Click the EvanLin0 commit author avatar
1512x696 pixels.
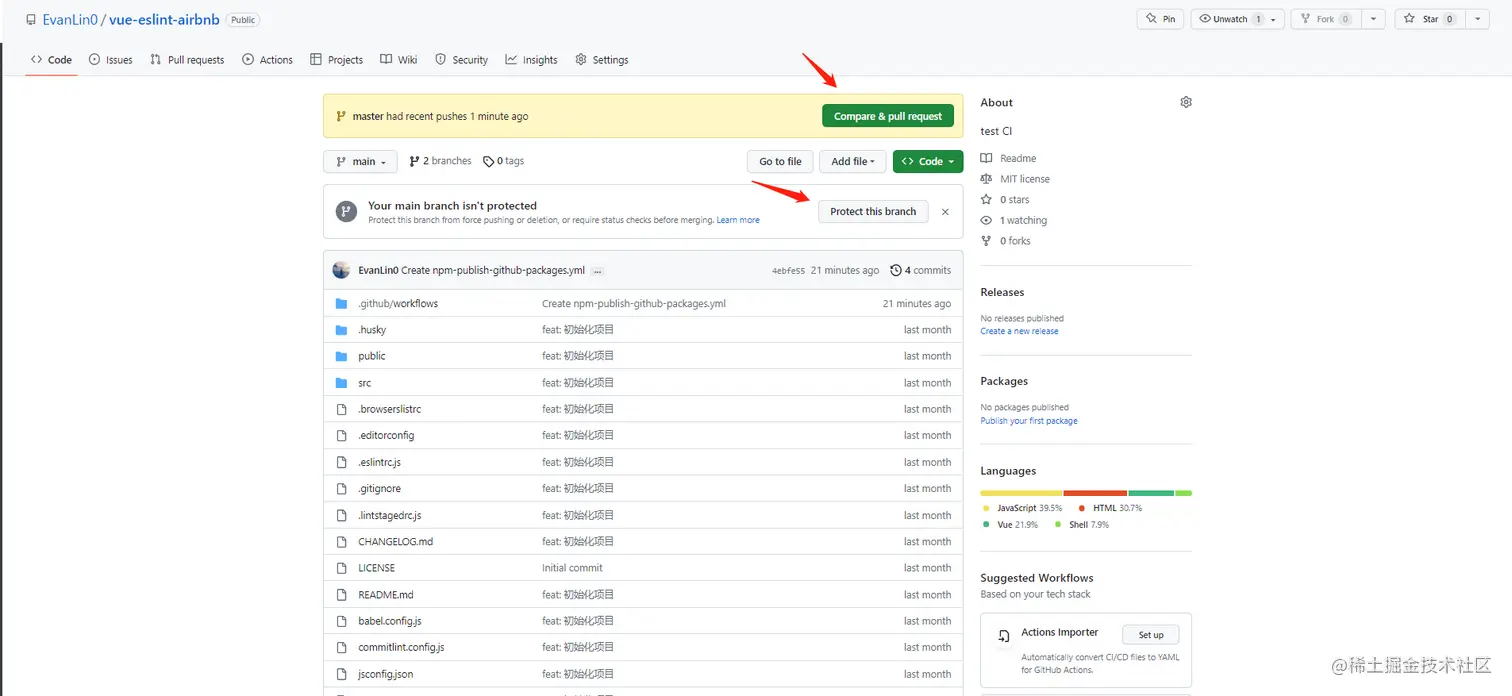341,270
